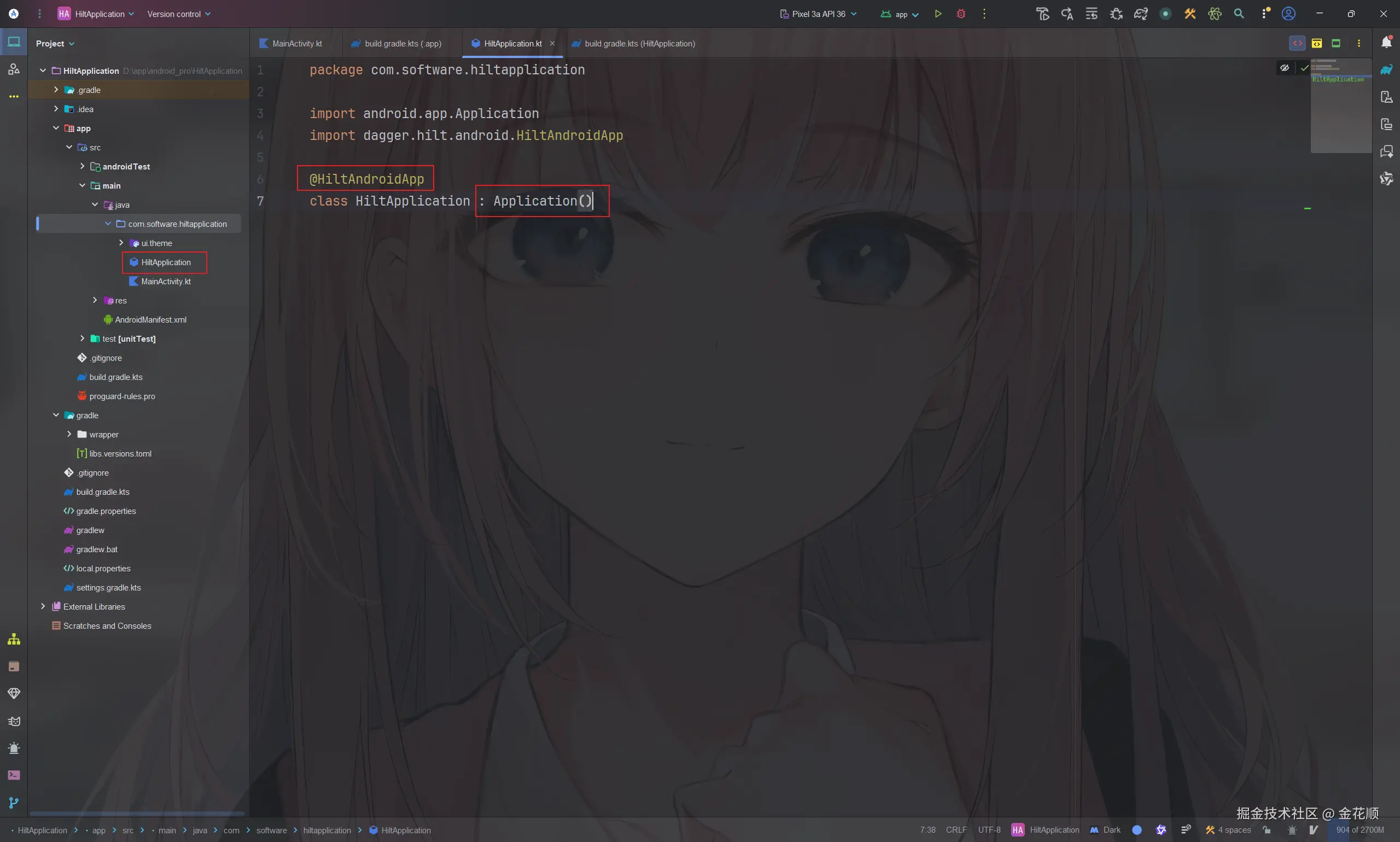Start debugging with the bug icon
Viewport: 1400px width, 842px height.
pyautogui.click(x=961, y=14)
